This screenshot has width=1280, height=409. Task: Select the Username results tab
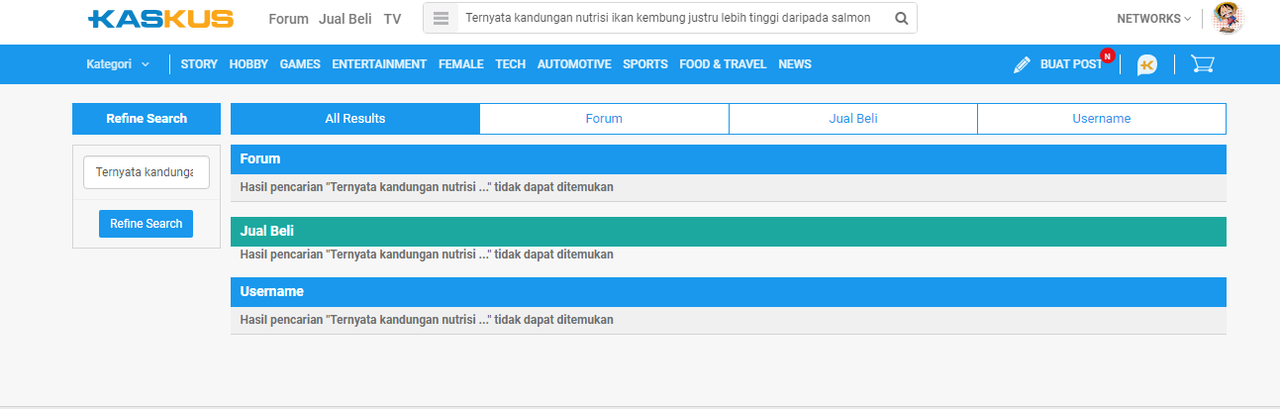[1101, 118]
